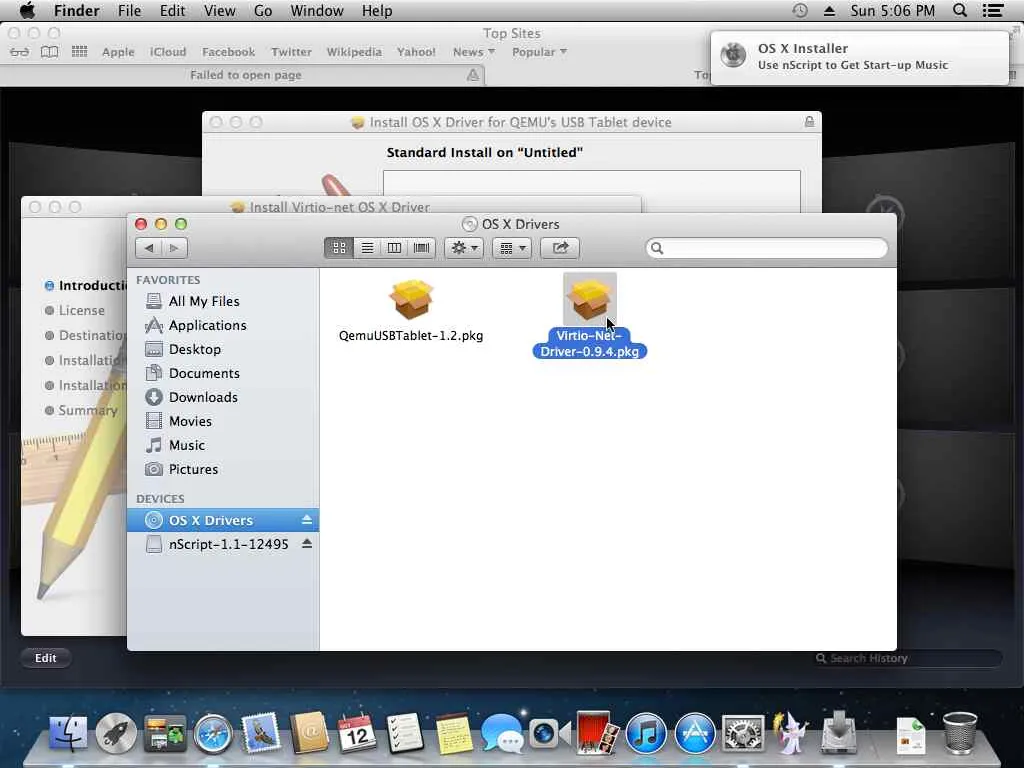The width and height of the screenshot is (1024, 768).
Task: Click the eject icon in the menu bar
Action: (x=829, y=10)
